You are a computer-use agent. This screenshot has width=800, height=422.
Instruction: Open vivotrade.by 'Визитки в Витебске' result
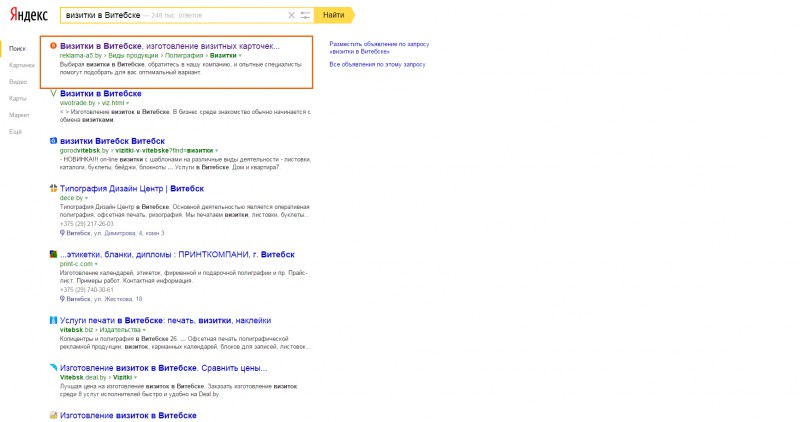click(x=101, y=93)
